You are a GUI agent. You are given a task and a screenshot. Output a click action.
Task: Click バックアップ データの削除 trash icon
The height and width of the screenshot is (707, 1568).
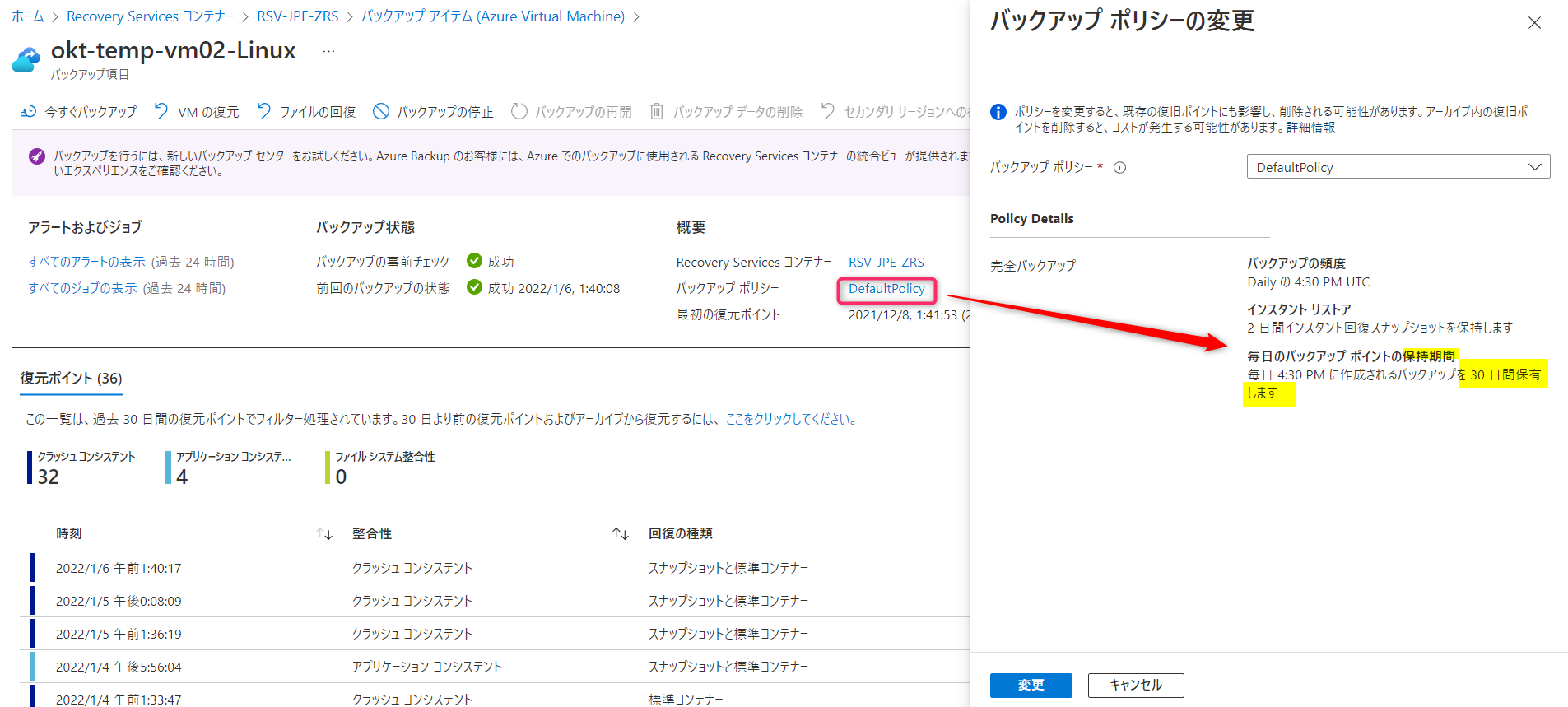pyautogui.click(x=657, y=111)
